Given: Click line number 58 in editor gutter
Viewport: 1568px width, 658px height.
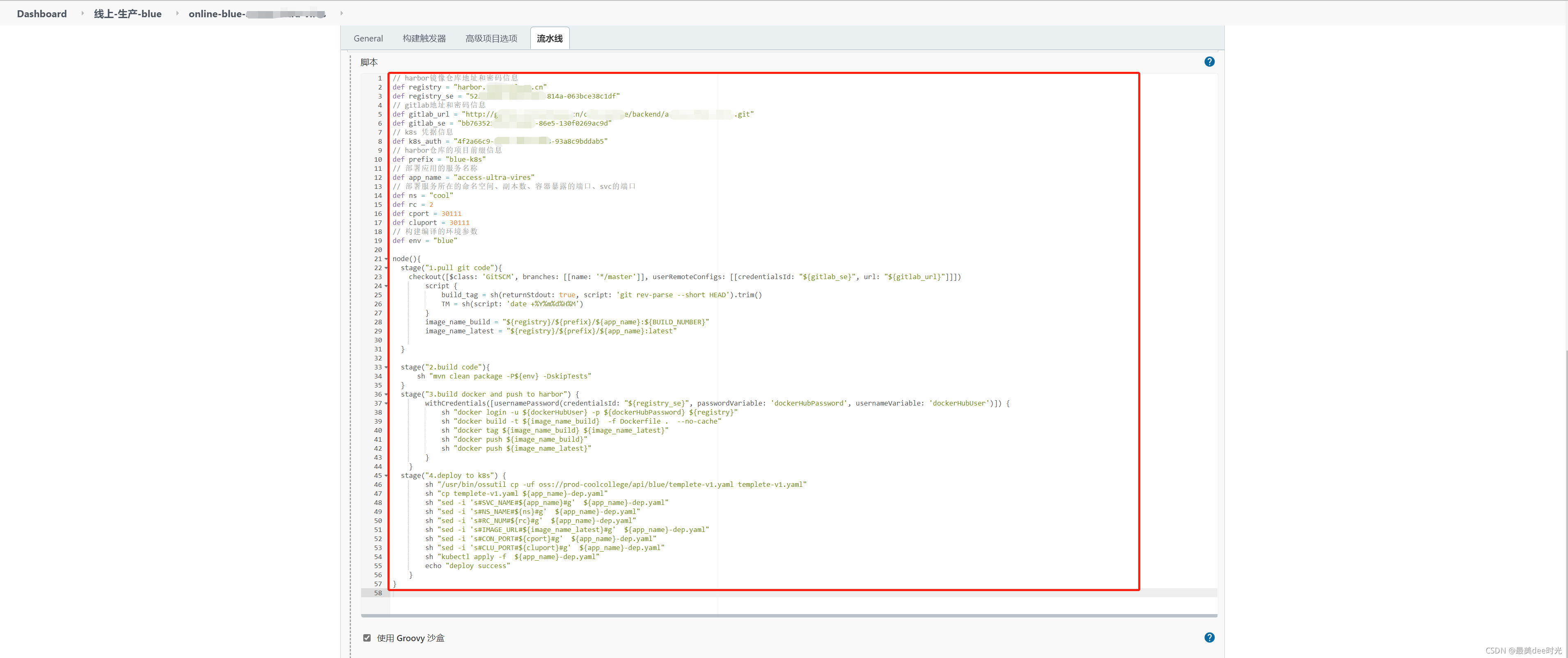Looking at the screenshot, I should [378, 593].
